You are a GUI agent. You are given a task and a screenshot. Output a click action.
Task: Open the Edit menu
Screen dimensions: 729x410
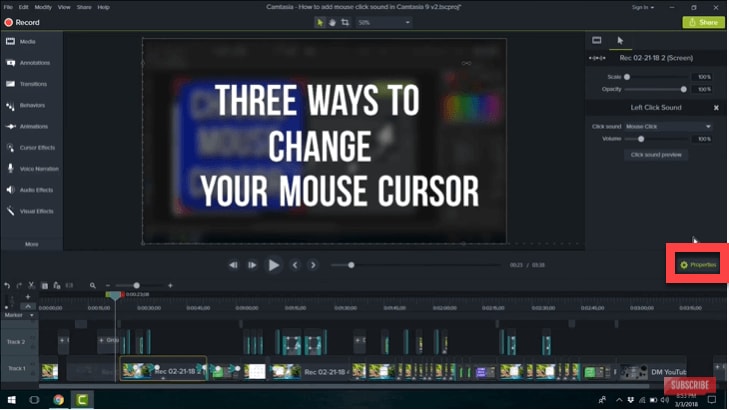(24, 7)
